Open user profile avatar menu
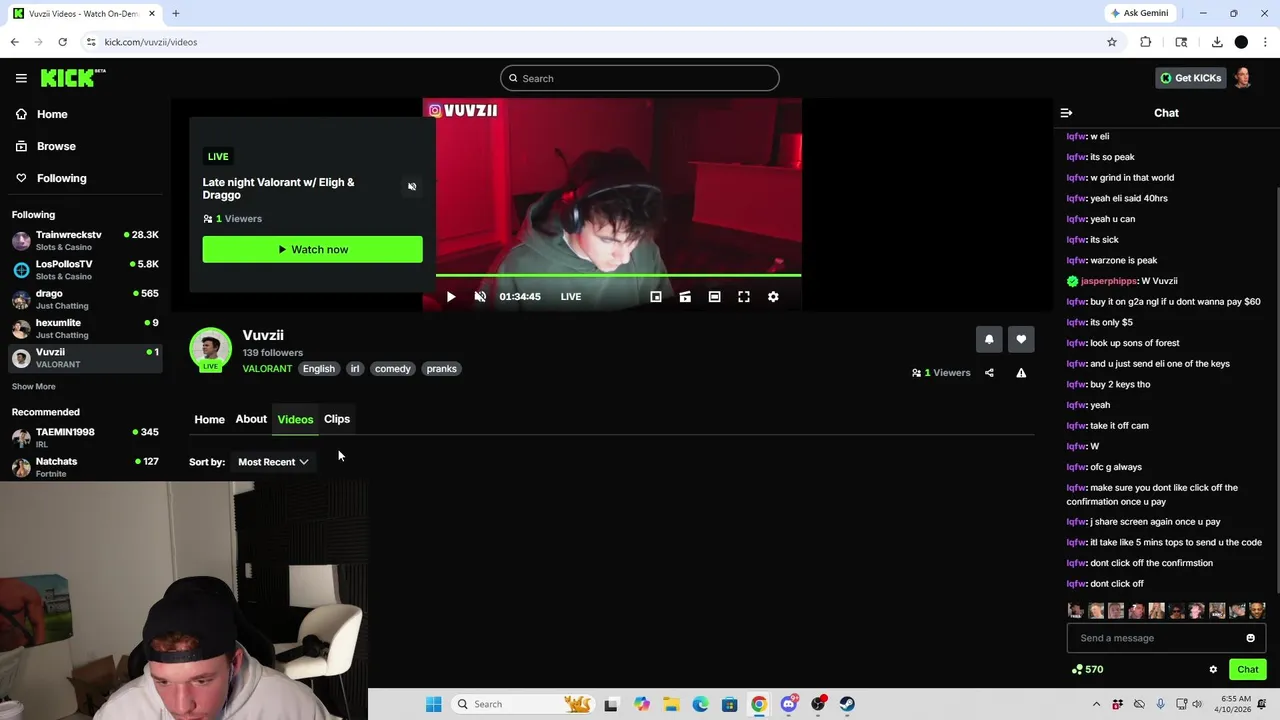The image size is (1280, 720). (x=1243, y=78)
